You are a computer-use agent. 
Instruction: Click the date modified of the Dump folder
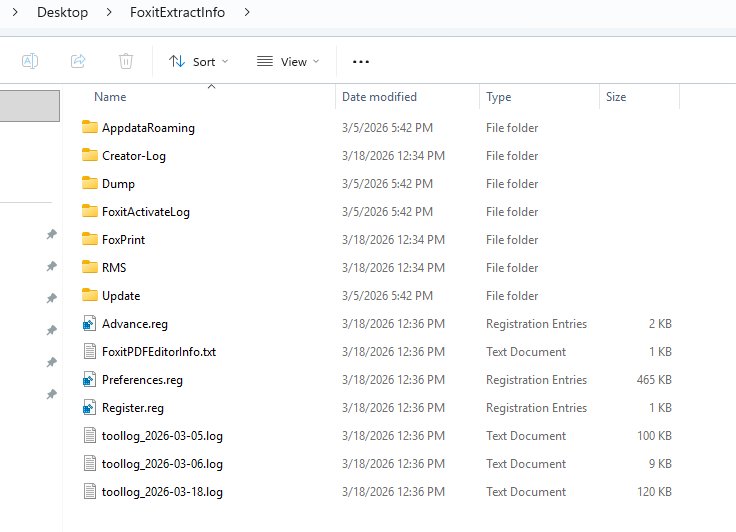387,184
